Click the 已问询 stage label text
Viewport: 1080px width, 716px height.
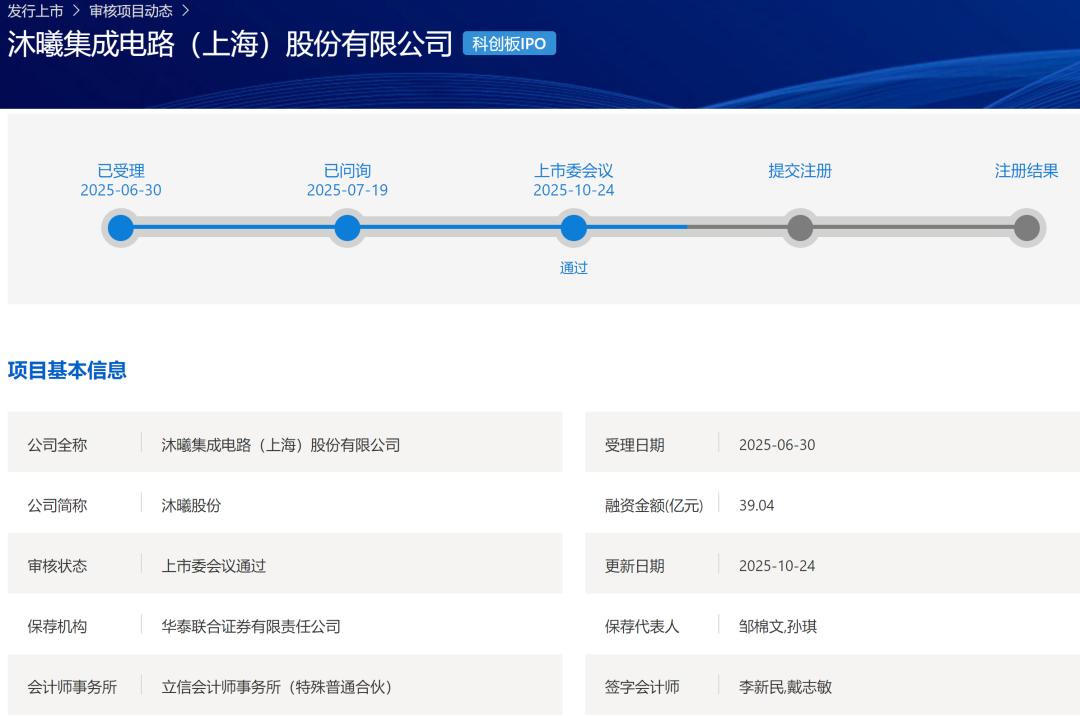tap(347, 170)
